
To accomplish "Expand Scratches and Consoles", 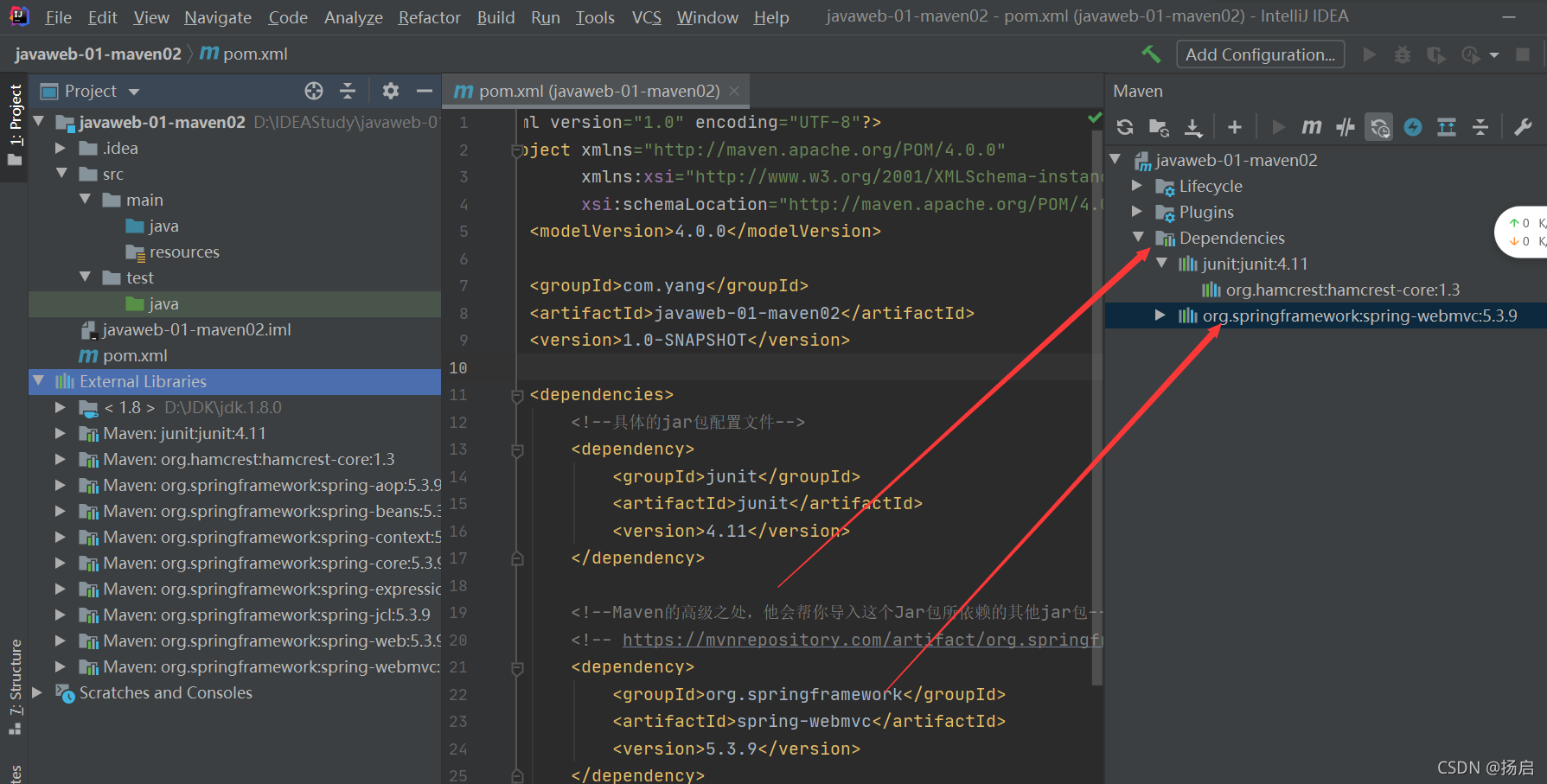I will [x=37, y=692].
